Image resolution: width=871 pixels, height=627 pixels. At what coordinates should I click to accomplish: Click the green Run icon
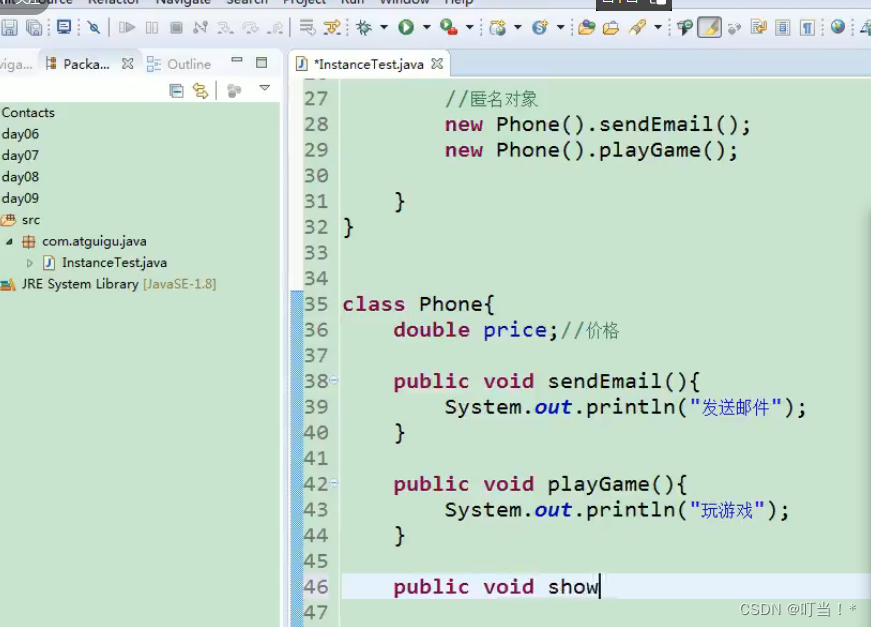(406, 27)
